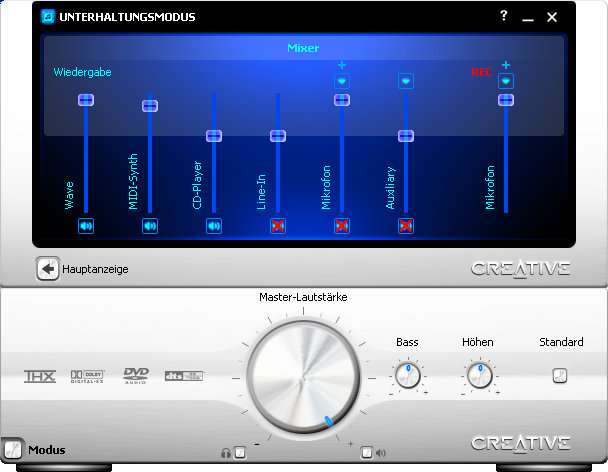The image size is (608, 472).
Task: Click the Wave volume slider handle
Action: point(86,100)
